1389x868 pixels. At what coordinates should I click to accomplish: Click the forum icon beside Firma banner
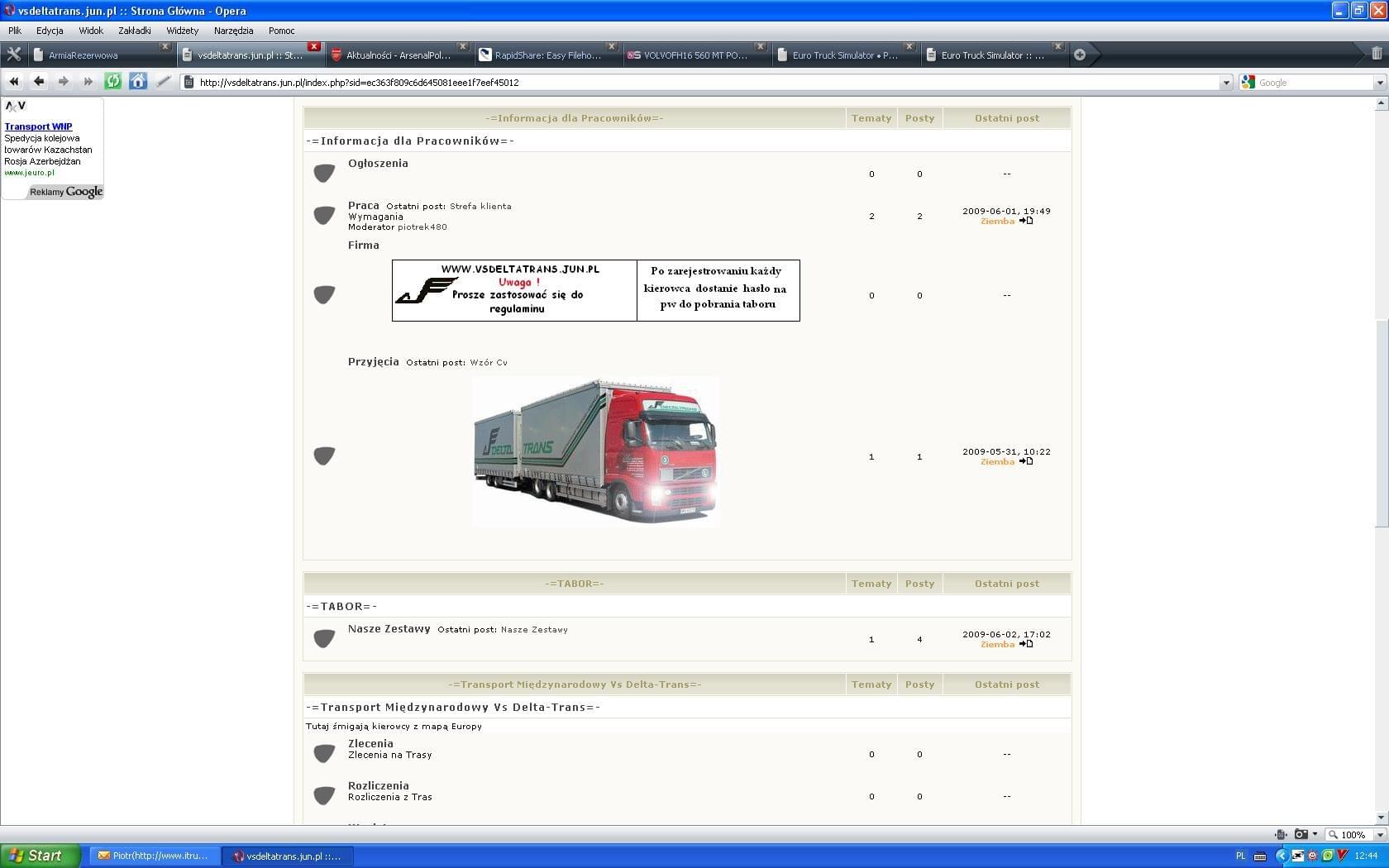[324, 294]
